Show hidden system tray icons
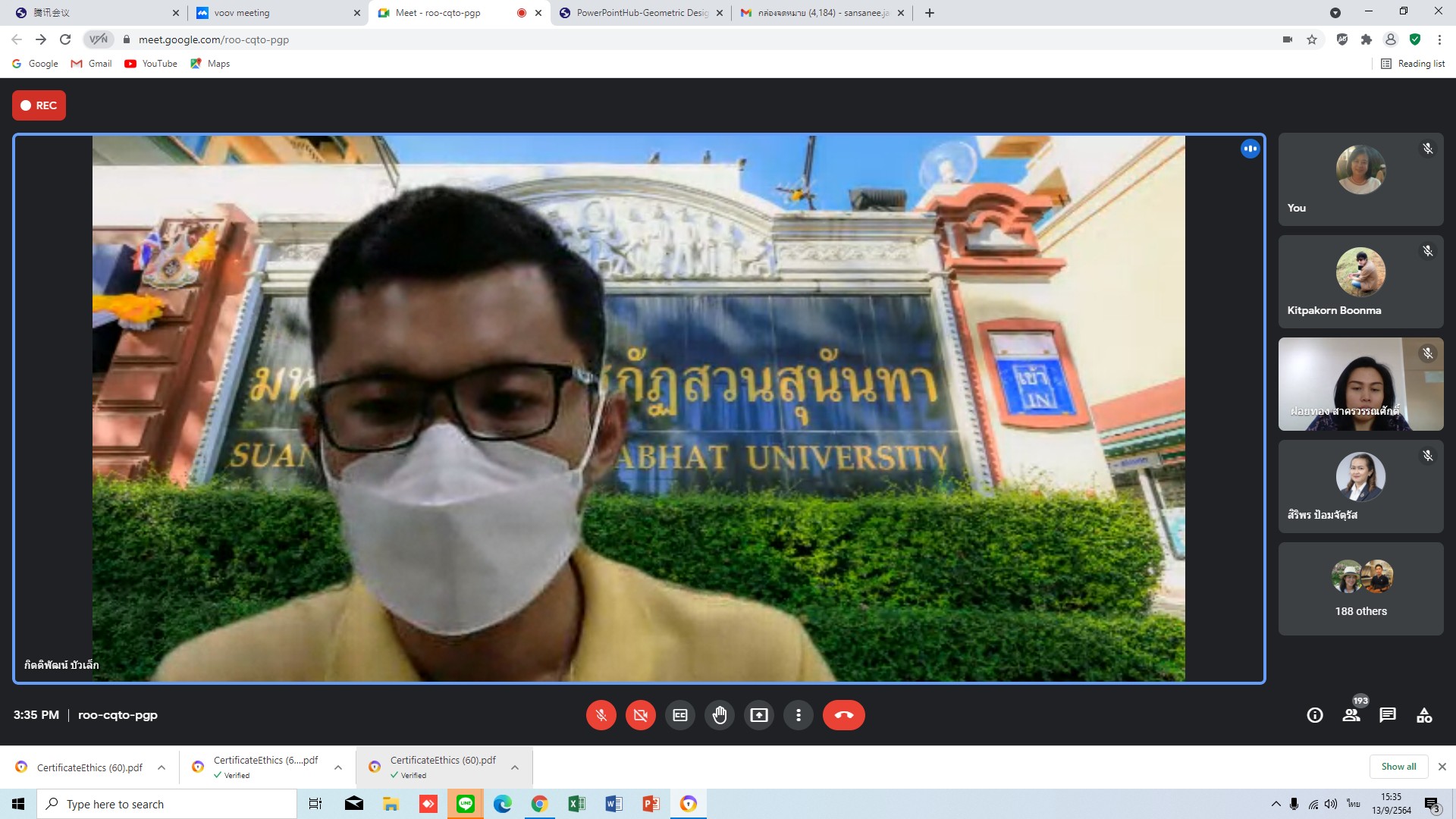 pos(1276,804)
